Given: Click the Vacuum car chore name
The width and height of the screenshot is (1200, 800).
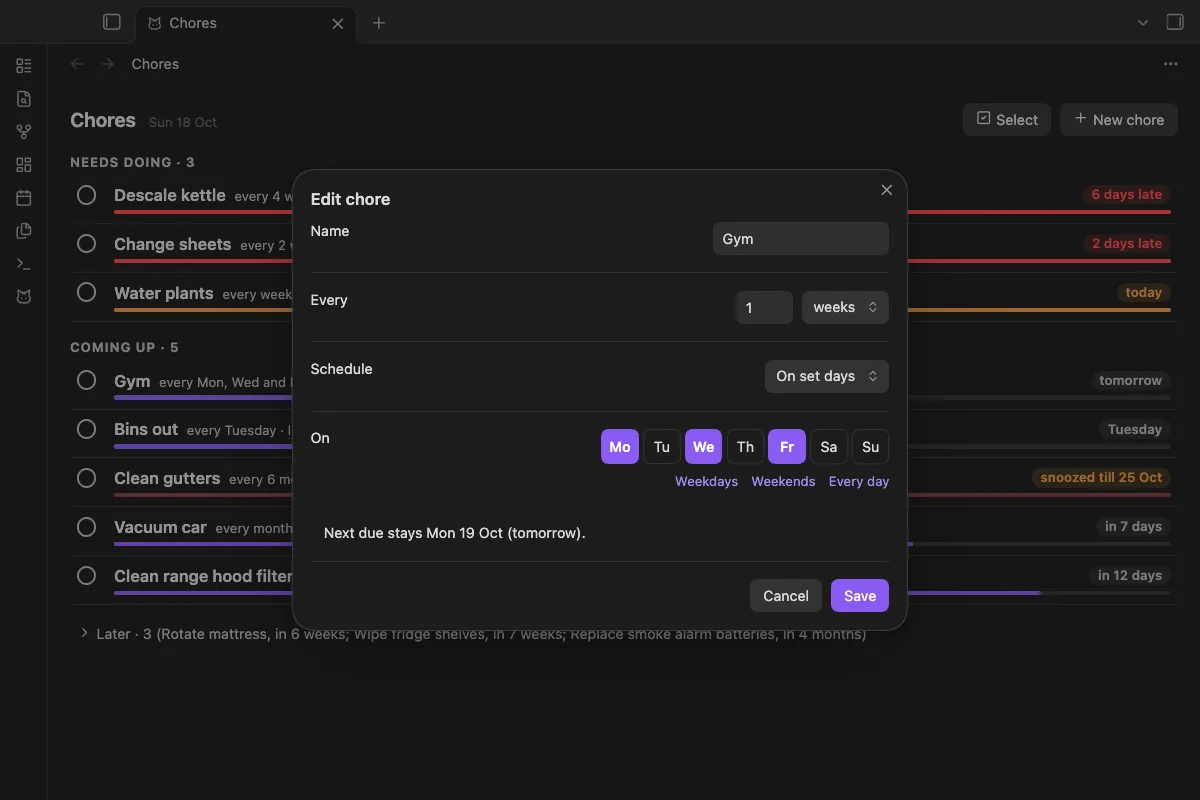Looking at the screenshot, I should pyautogui.click(x=160, y=527).
